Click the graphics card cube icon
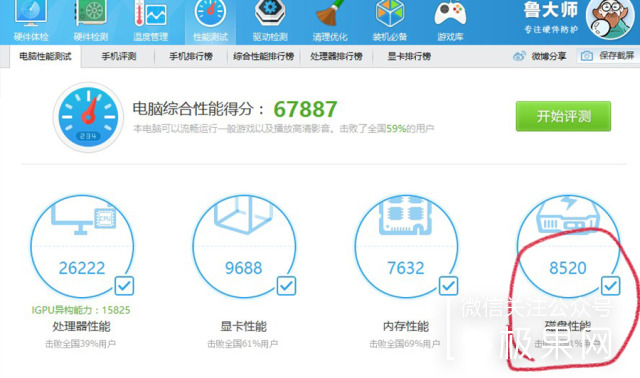Viewport: 640px width, 378px height. [244, 215]
